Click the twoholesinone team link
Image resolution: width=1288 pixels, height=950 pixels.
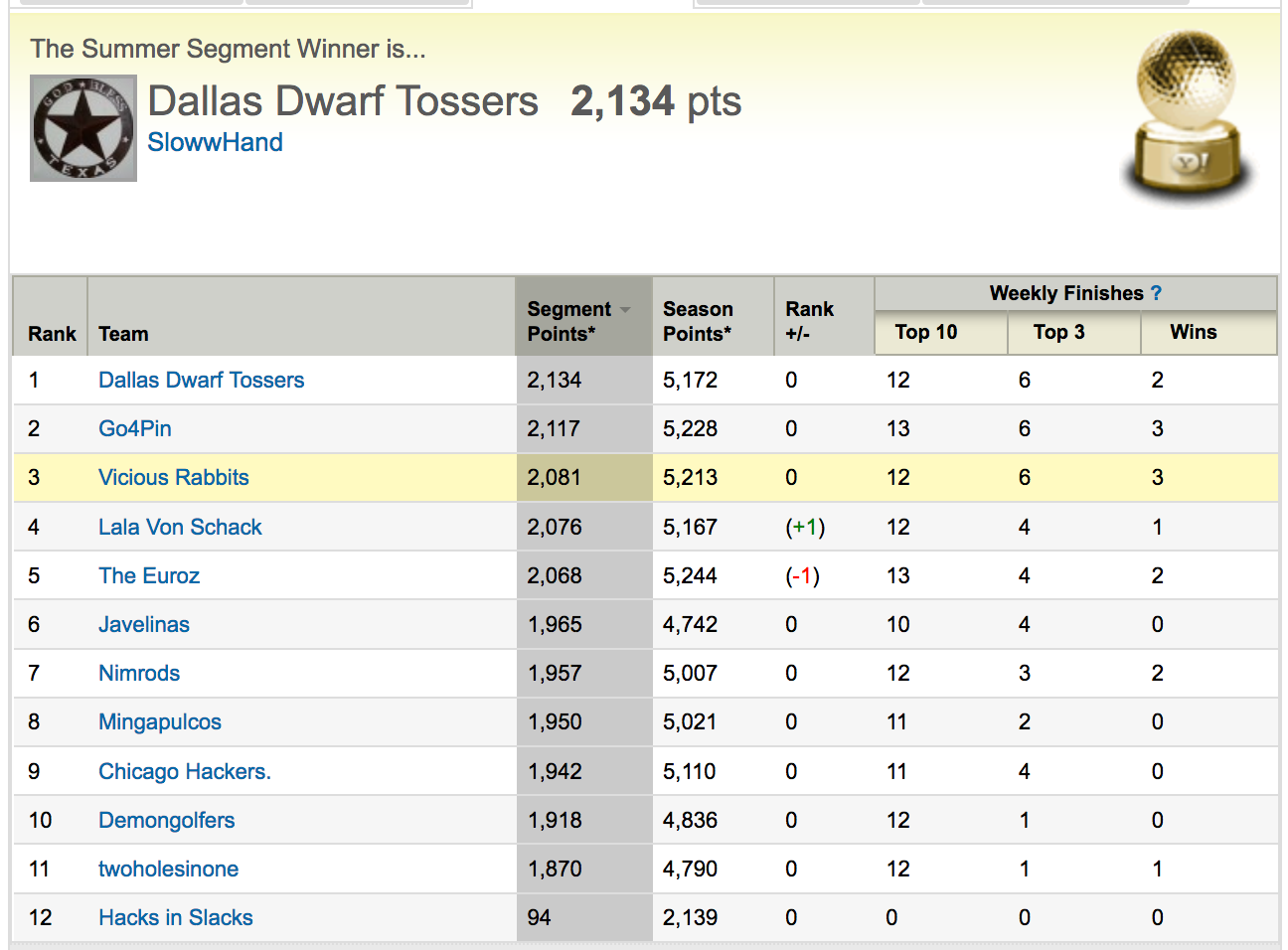click(x=168, y=870)
